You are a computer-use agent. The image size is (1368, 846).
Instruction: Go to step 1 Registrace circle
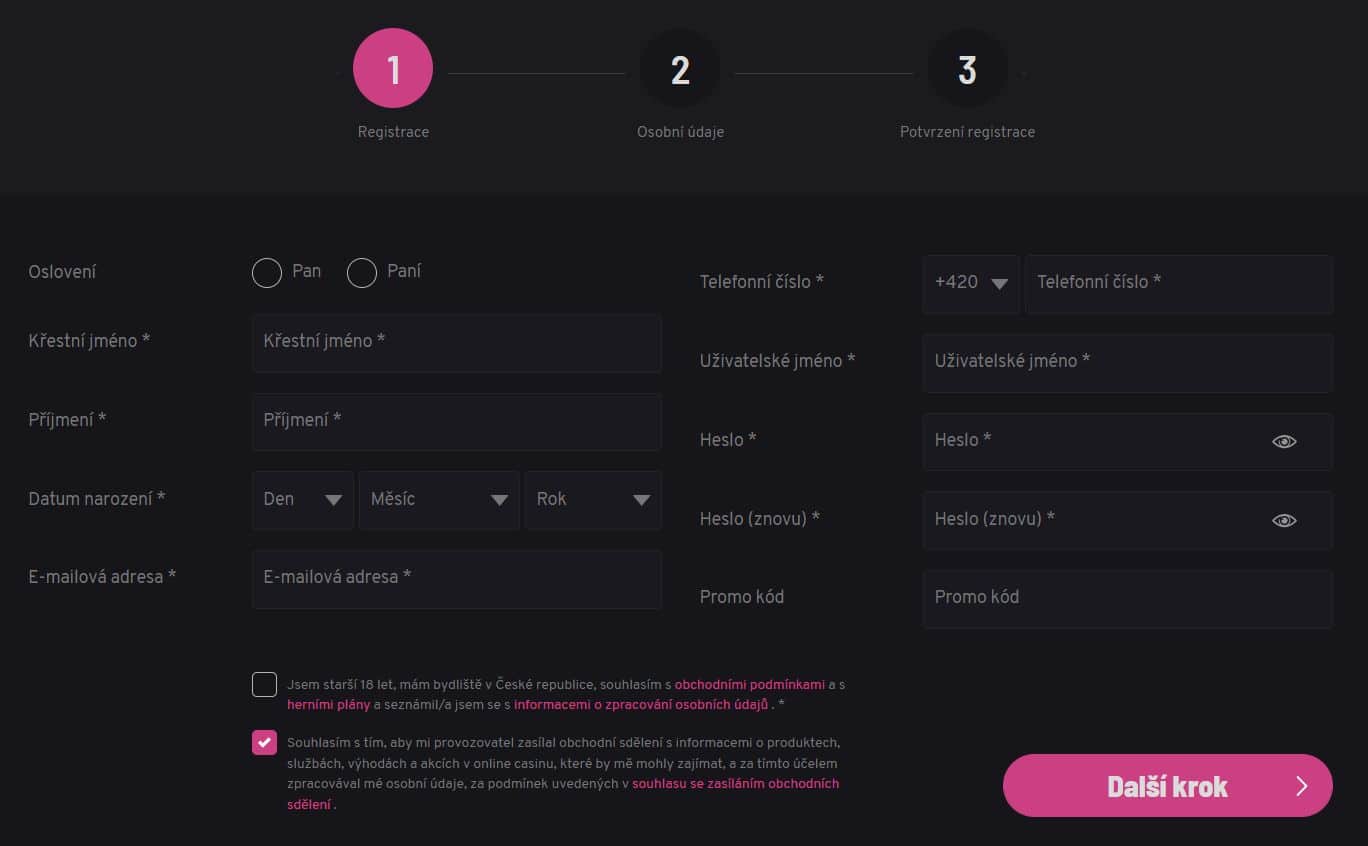pyautogui.click(x=393, y=68)
